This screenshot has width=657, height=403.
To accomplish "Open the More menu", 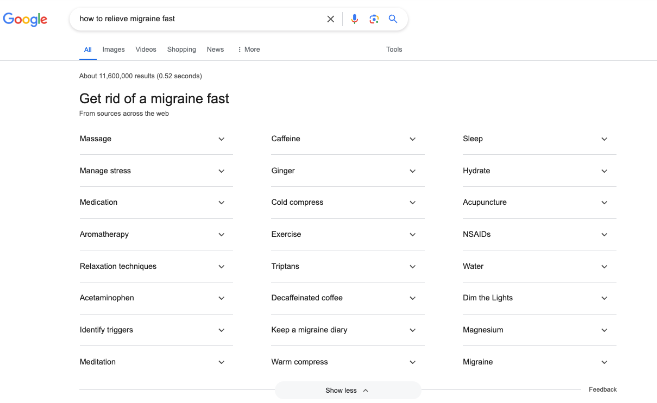I will pyautogui.click(x=248, y=49).
